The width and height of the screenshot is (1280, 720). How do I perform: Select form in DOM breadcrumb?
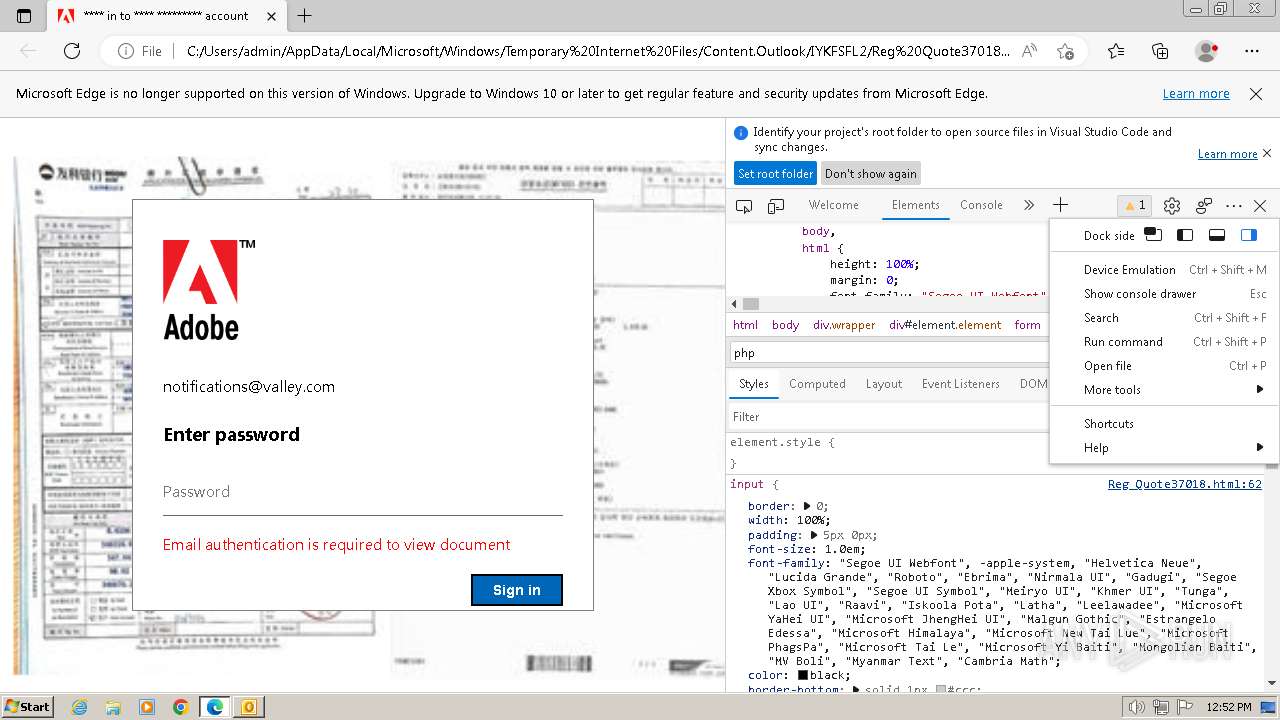click(1027, 325)
